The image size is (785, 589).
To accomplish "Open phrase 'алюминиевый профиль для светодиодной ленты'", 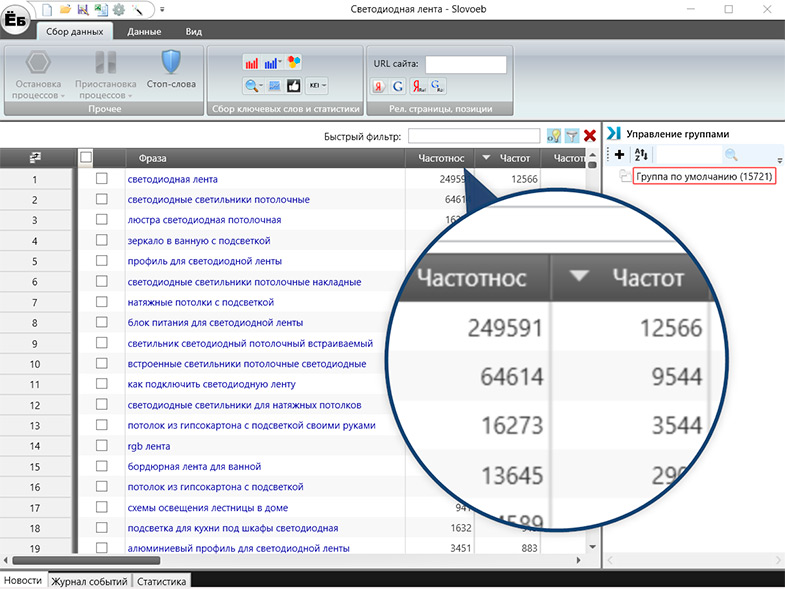I will (x=238, y=548).
